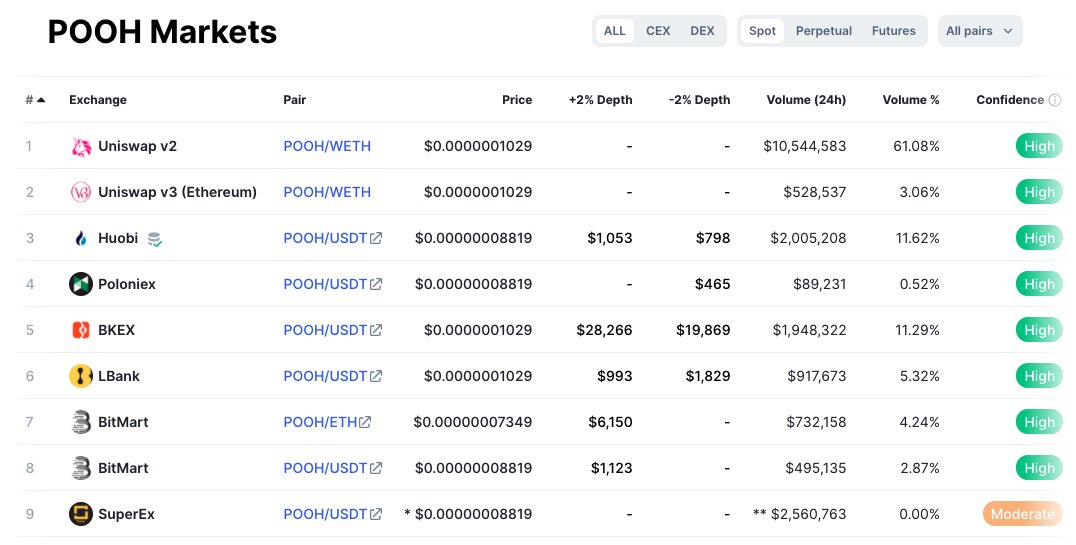
Task: Click the $0.00000007349 price value
Action: point(473,422)
